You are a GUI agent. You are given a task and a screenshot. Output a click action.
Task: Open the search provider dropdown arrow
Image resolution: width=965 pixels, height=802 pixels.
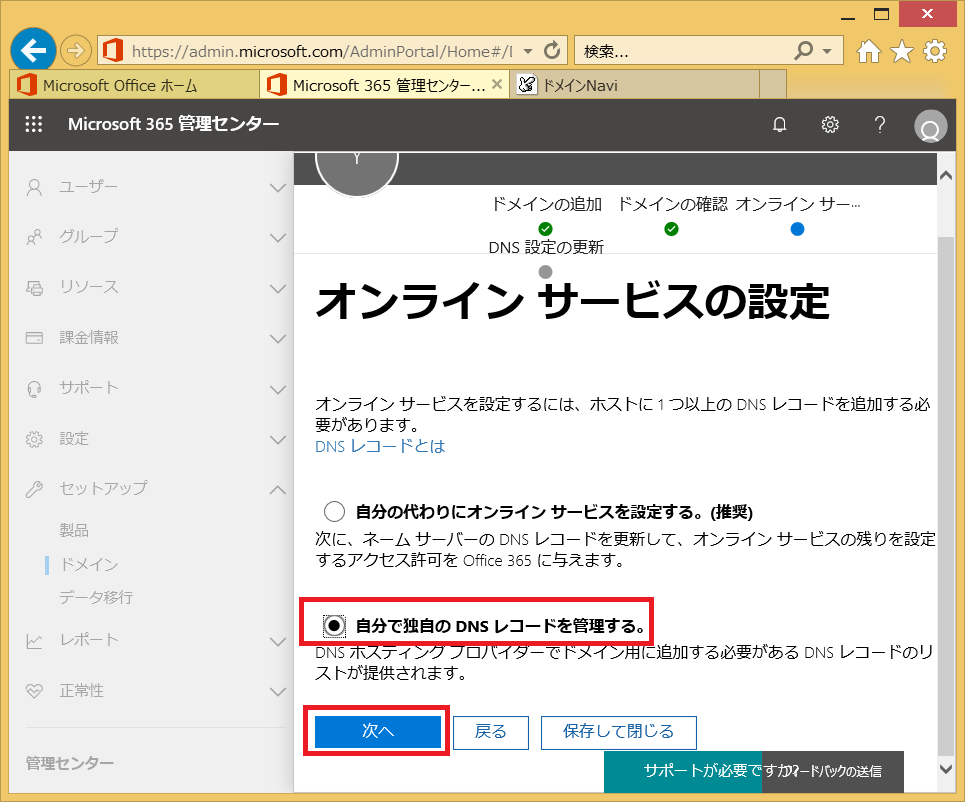(x=827, y=52)
